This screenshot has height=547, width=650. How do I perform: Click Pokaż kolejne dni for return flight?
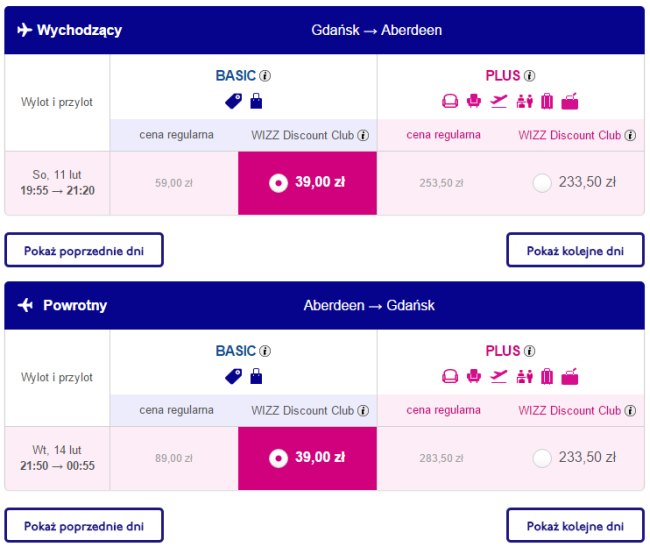click(x=575, y=525)
